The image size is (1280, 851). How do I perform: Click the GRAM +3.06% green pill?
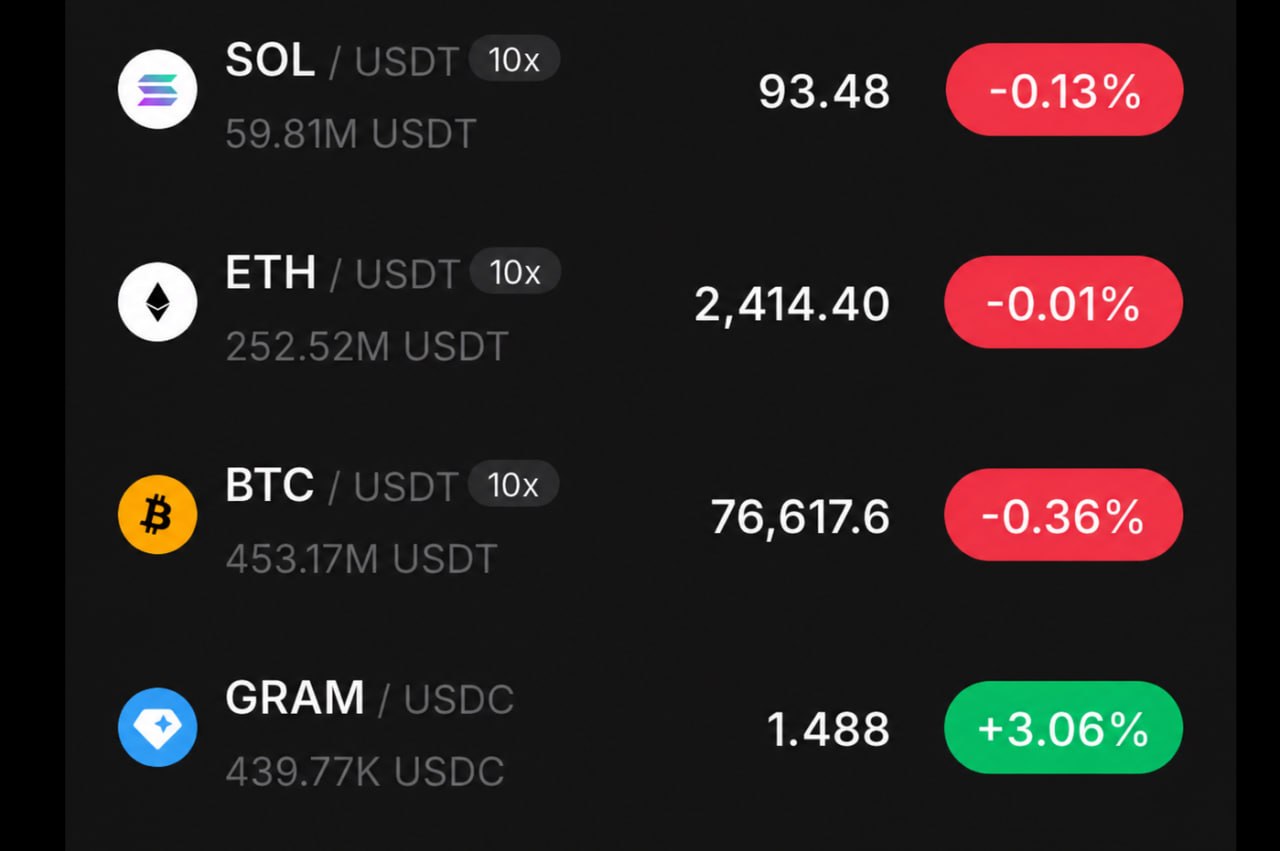click(1063, 728)
